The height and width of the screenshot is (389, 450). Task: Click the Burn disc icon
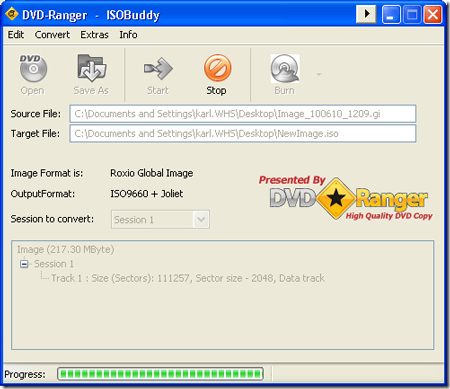[x=285, y=69]
